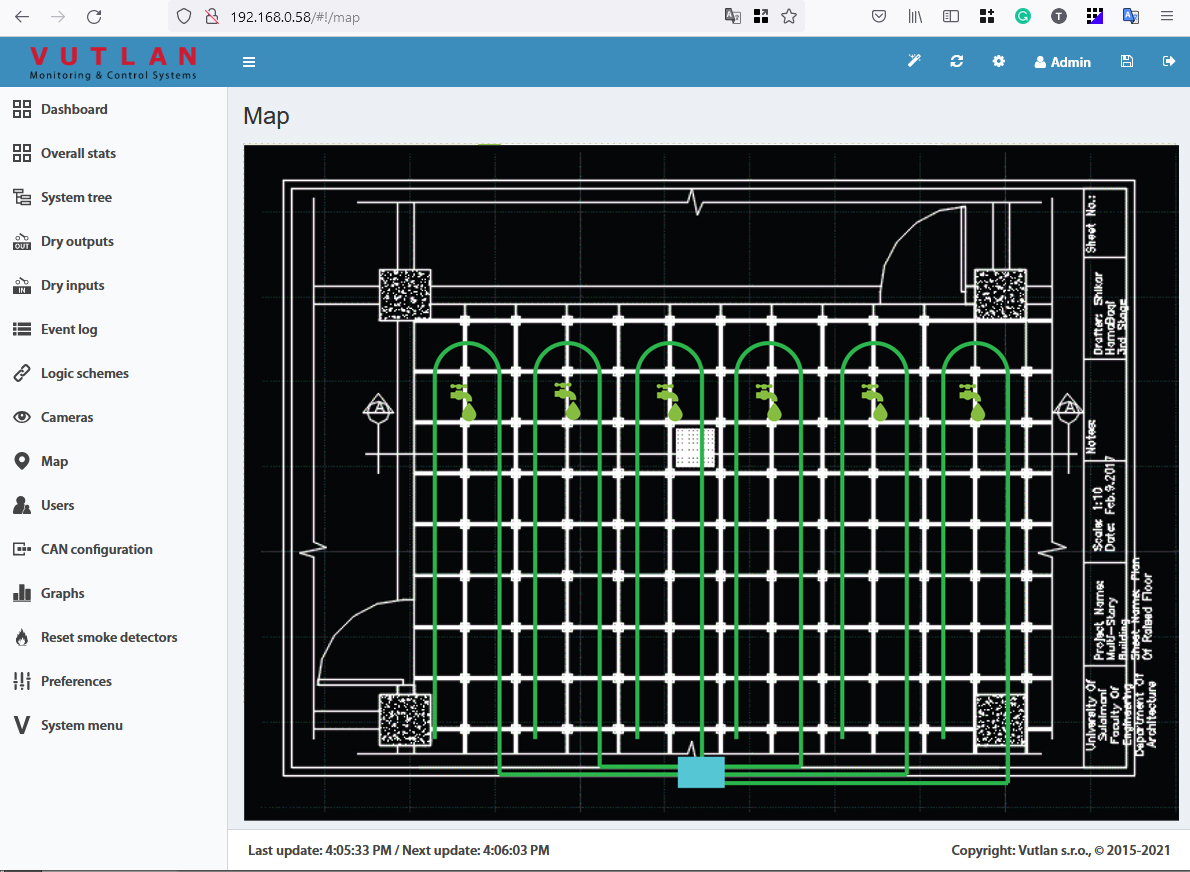Click the translate page icon in address bar
1190x872 pixels.
point(732,17)
